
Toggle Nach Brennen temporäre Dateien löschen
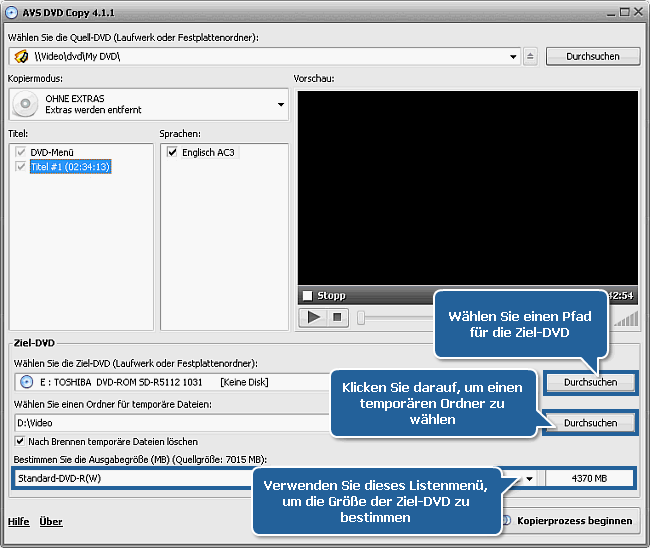[19, 441]
